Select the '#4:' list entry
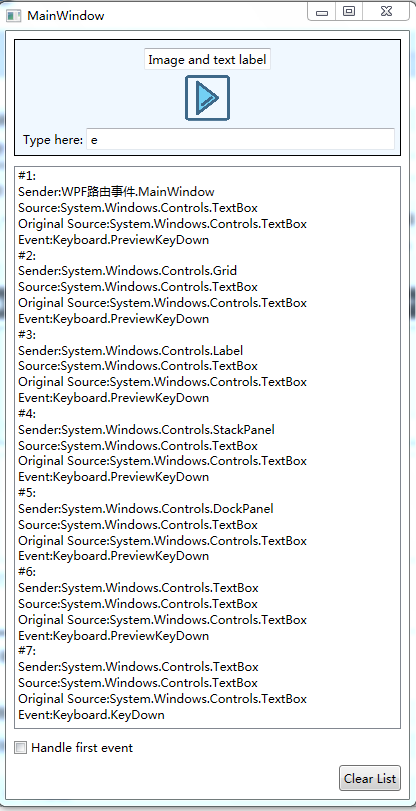 pos(27,413)
